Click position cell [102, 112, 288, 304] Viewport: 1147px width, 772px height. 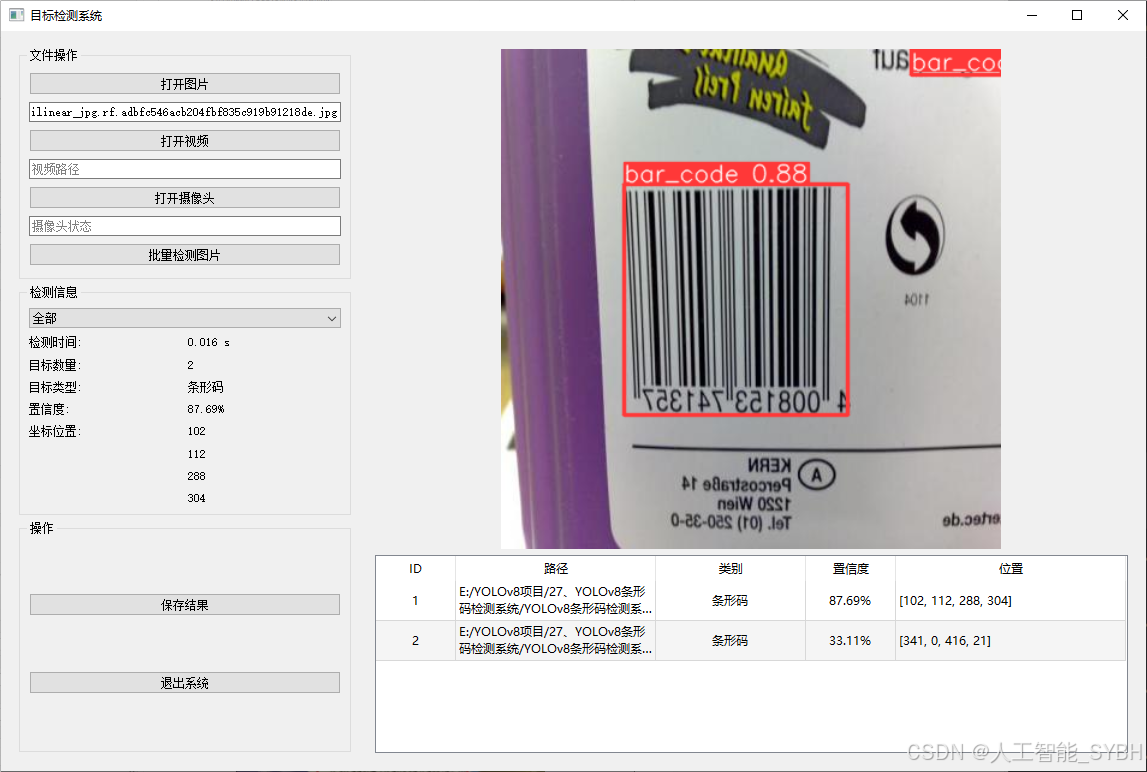tap(1011, 600)
